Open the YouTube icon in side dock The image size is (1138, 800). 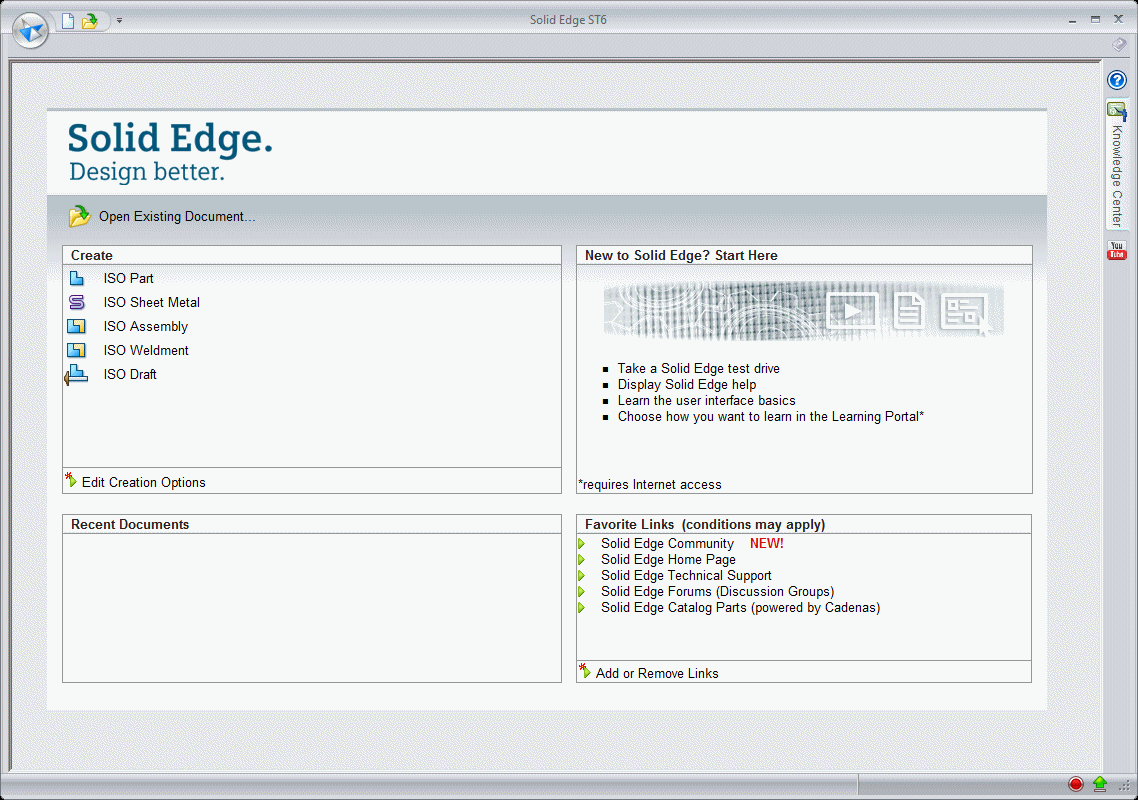(x=1116, y=250)
